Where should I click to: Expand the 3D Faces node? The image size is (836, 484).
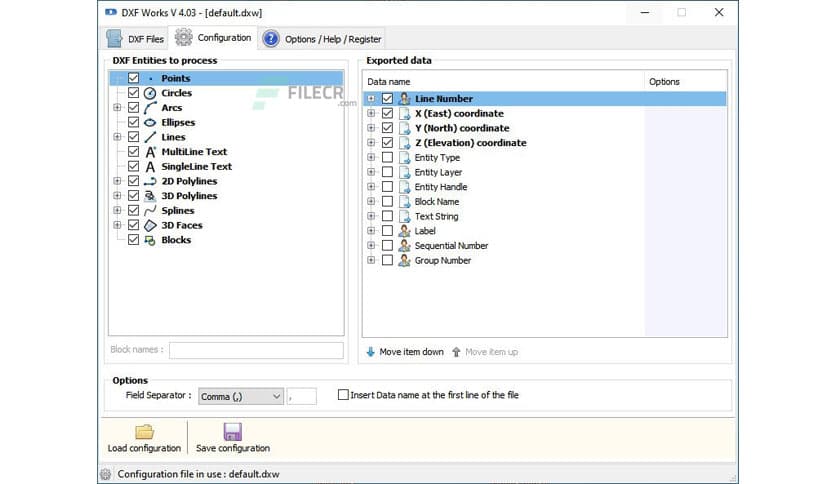[117, 225]
